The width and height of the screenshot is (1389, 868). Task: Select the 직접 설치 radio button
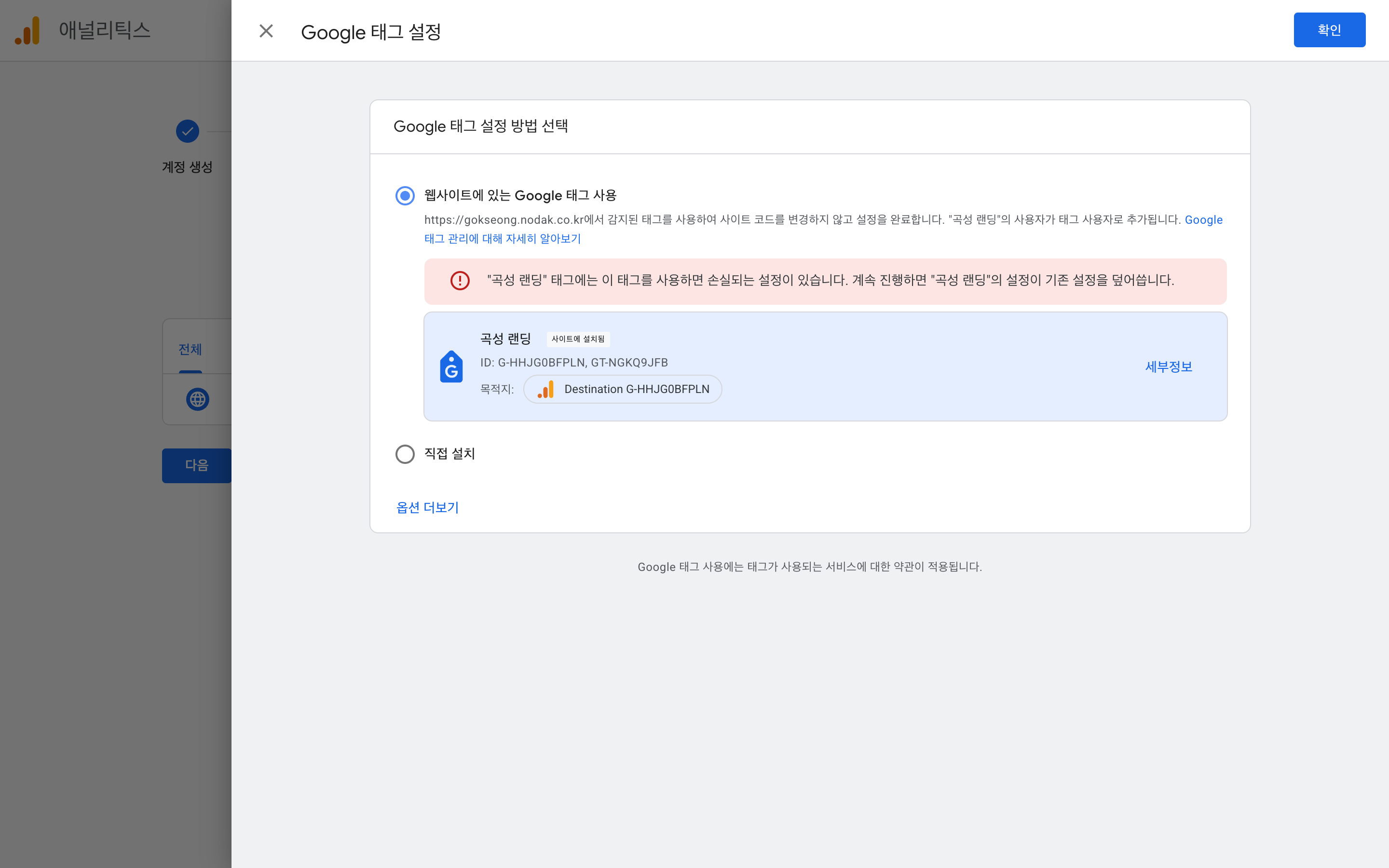point(405,454)
